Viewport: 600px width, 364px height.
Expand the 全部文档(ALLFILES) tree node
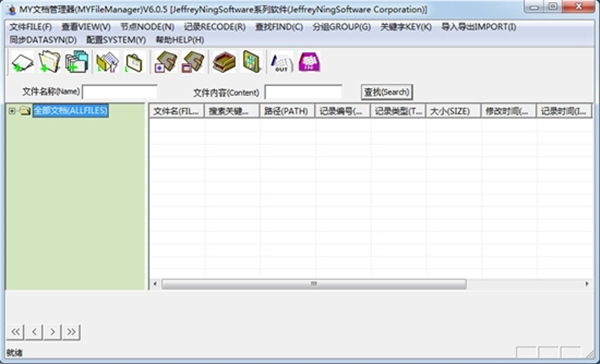(x=12, y=111)
